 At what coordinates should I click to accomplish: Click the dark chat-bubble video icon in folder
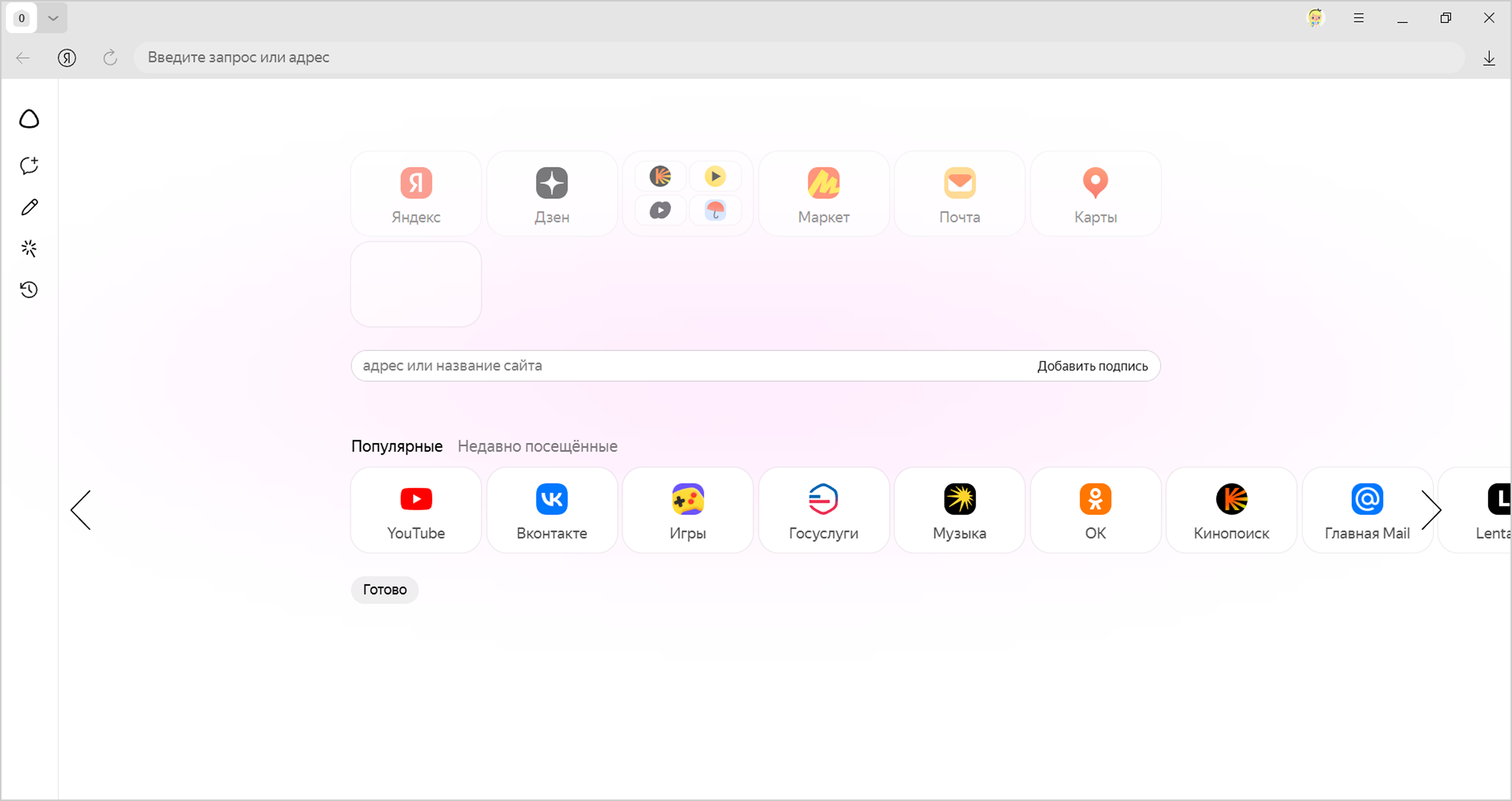click(x=660, y=210)
